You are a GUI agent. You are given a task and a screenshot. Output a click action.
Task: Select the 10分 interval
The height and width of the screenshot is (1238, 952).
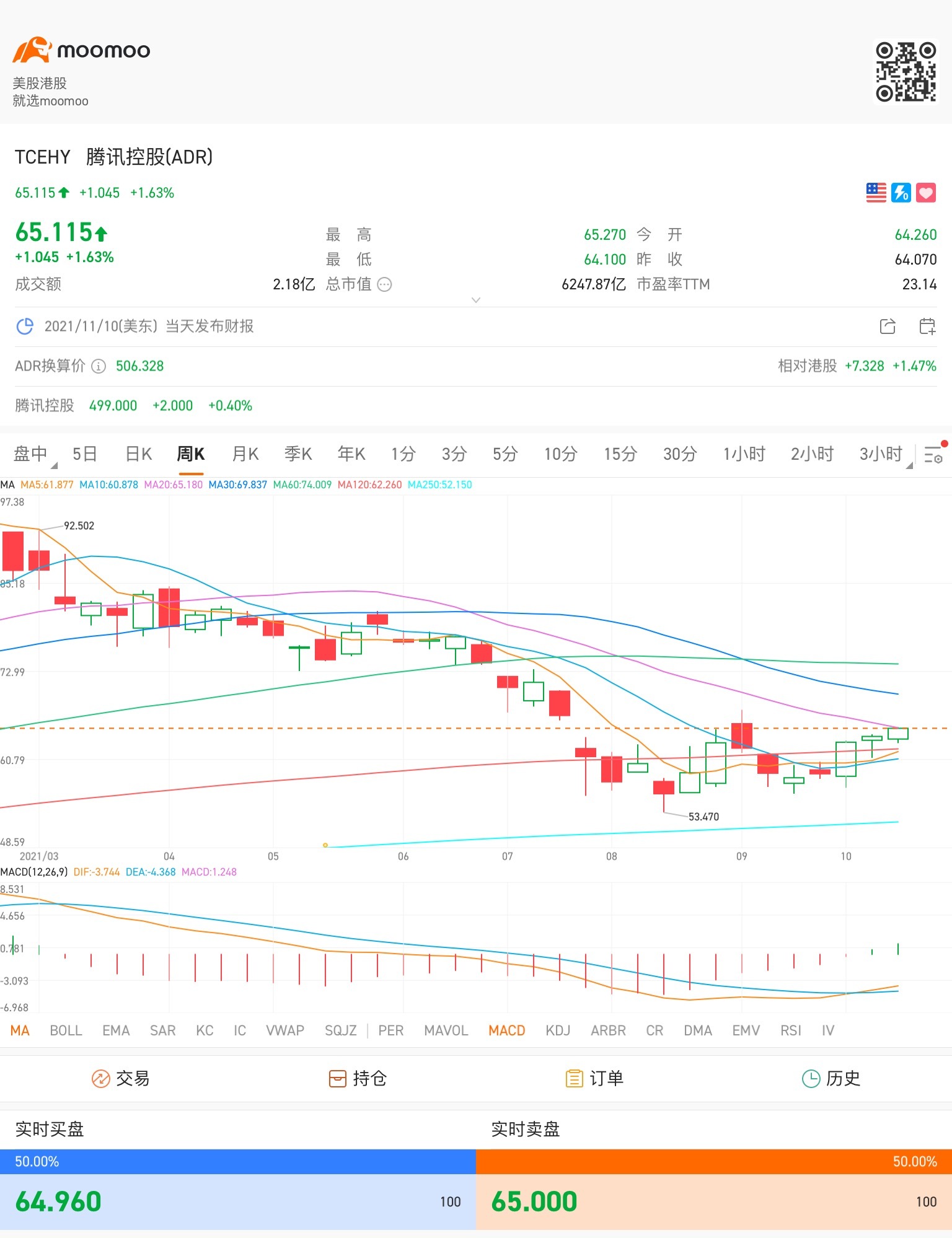click(560, 454)
